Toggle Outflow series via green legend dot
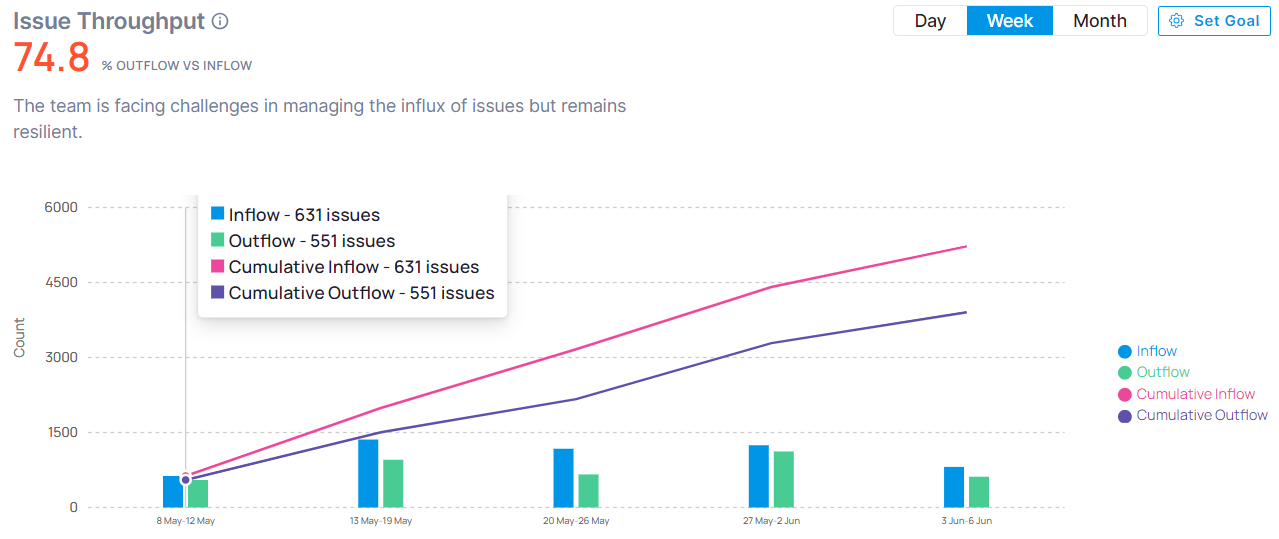The image size is (1279, 539). (x=1125, y=373)
